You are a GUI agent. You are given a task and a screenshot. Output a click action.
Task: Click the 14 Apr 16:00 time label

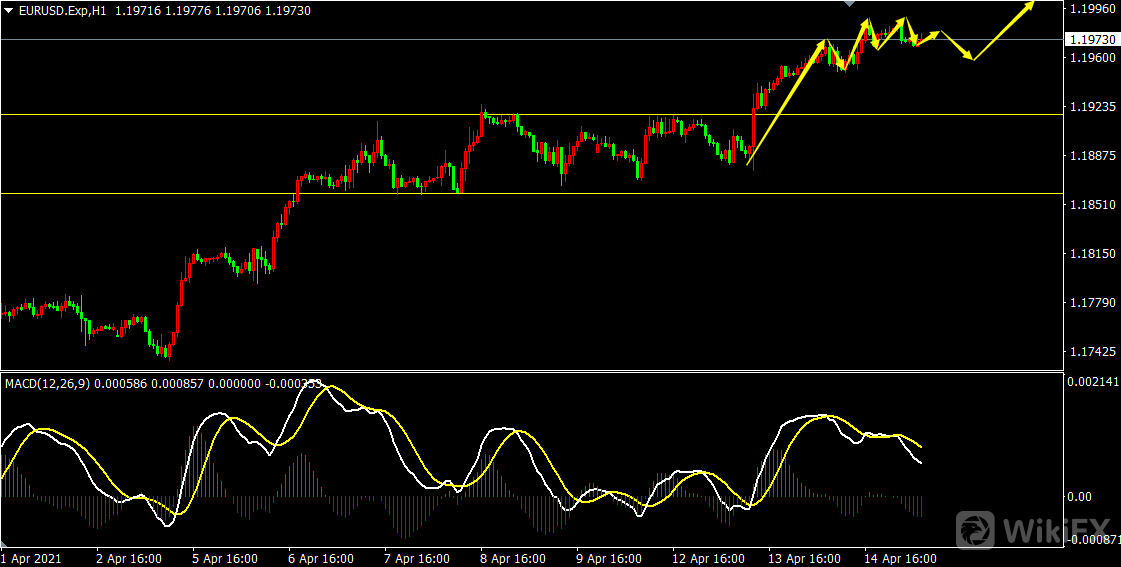coord(900,558)
